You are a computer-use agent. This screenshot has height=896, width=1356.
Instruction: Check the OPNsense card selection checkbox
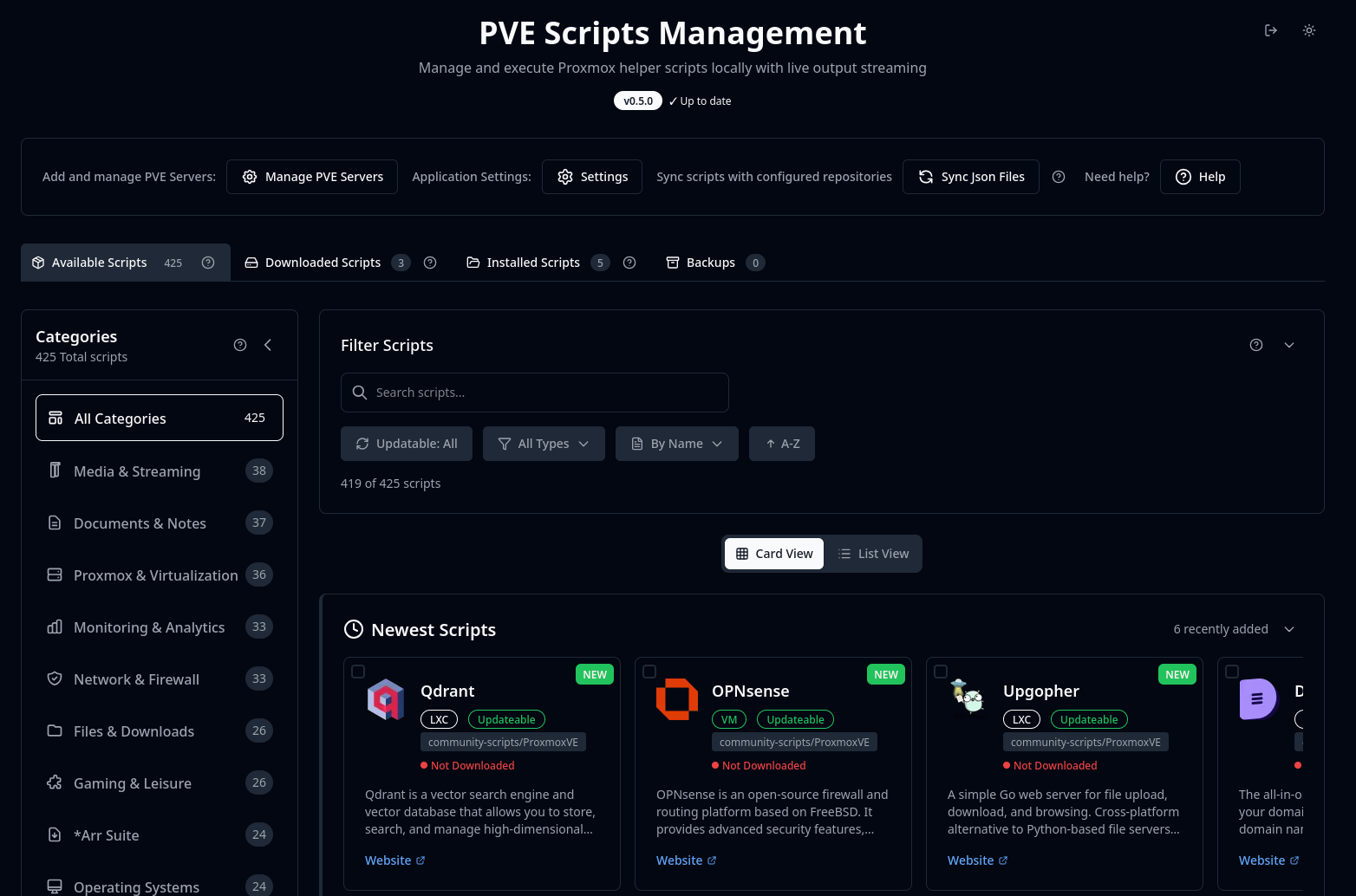click(x=649, y=672)
